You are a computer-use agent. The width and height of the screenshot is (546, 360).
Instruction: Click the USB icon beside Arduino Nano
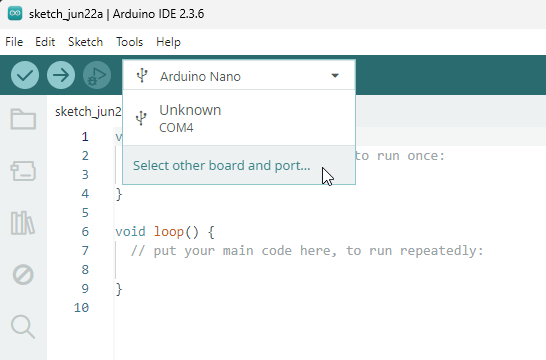(x=142, y=76)
